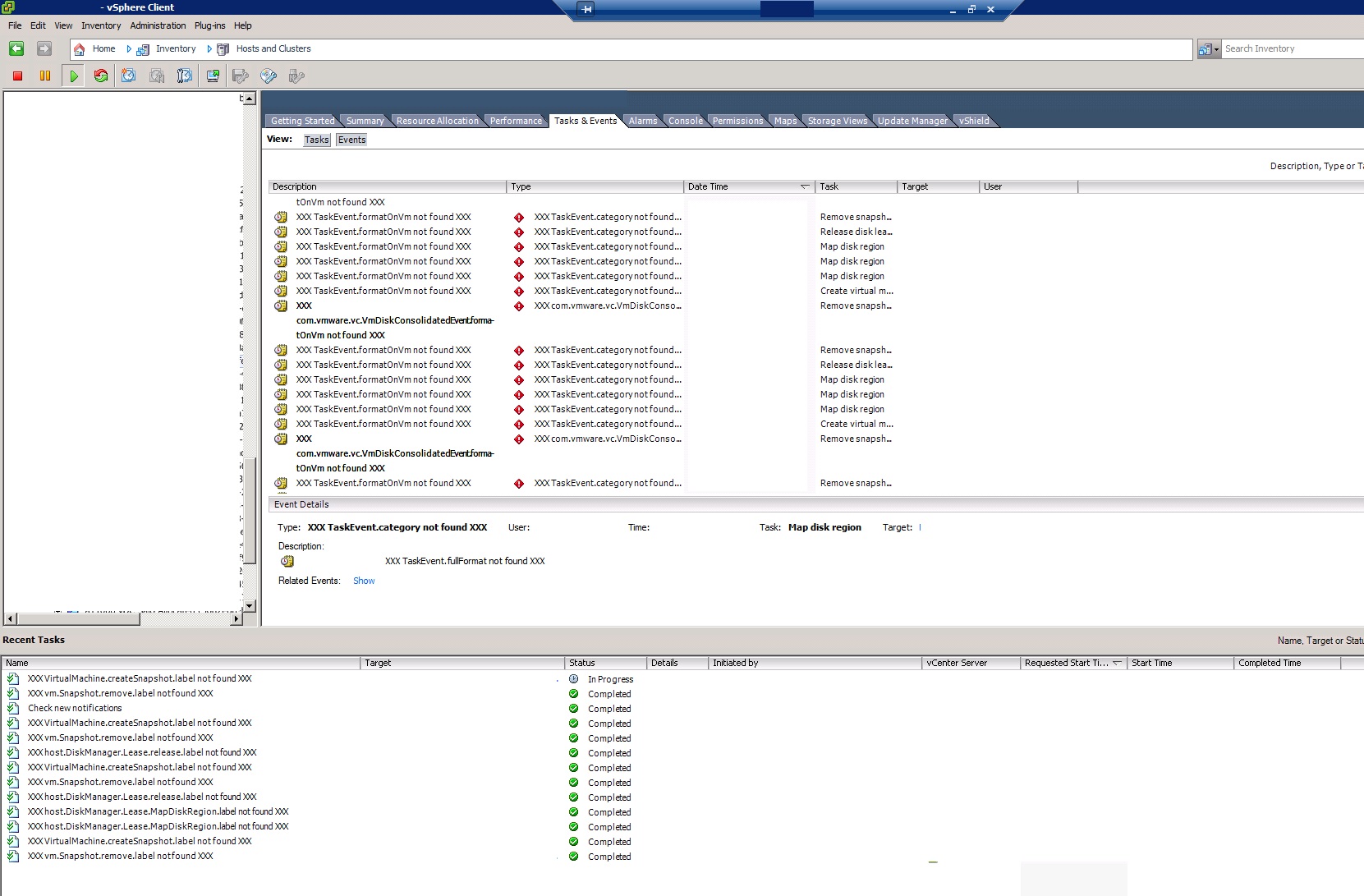
Task: Click the Revert to Snapshot toolbar icon
Action: point(157,76)
